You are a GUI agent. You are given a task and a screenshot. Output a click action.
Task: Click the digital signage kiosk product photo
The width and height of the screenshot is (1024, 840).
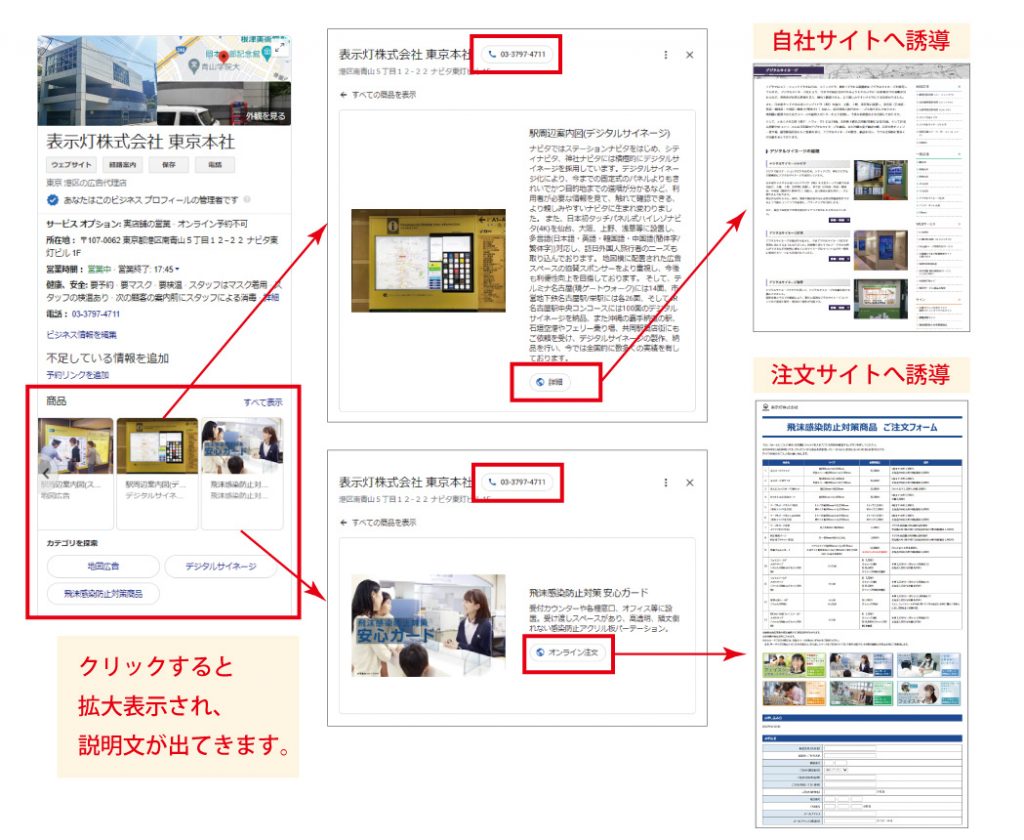tap(428, 261)
